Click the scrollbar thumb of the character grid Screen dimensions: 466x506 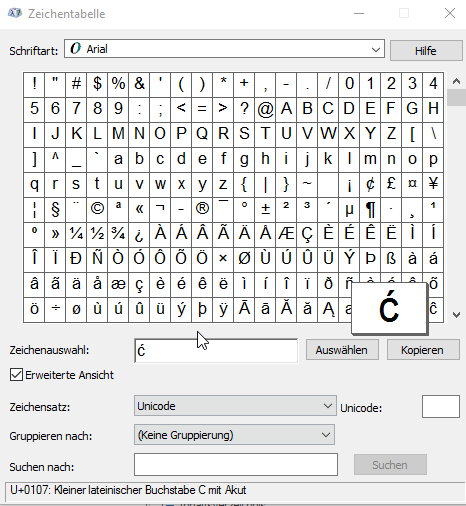point(456,97)
